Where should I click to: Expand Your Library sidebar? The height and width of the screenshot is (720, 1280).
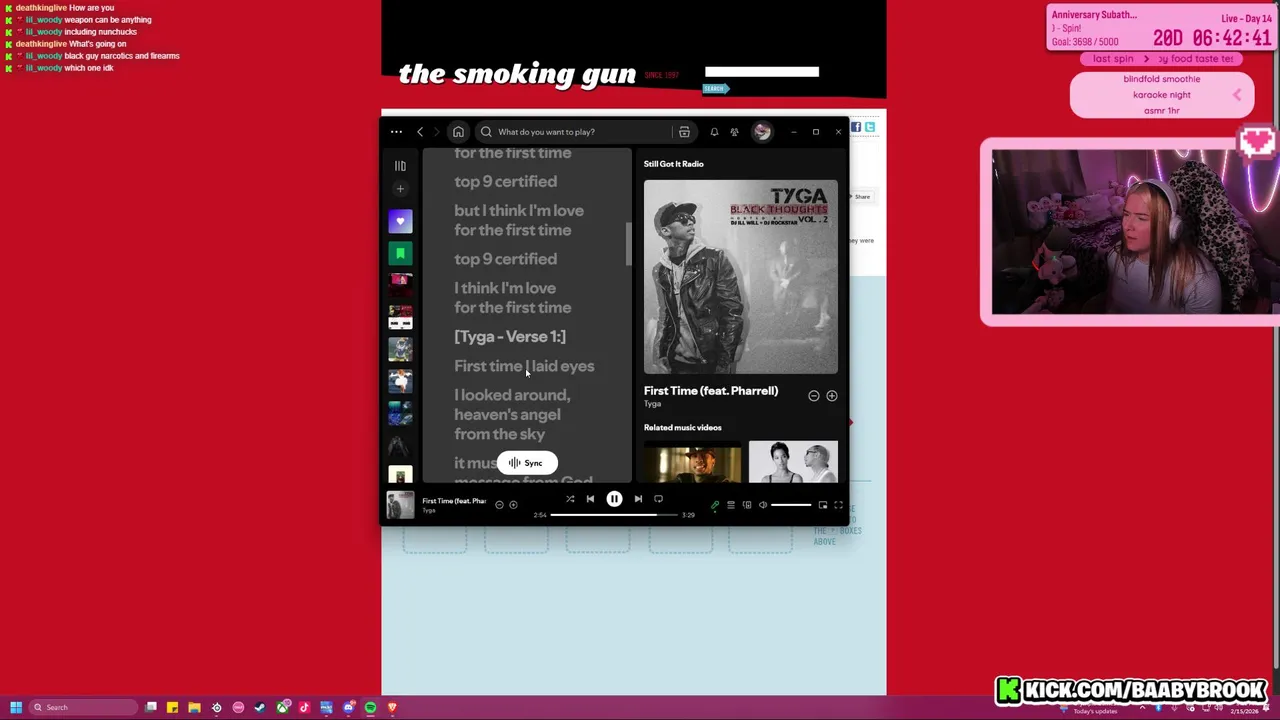click(x=400, y=166)
